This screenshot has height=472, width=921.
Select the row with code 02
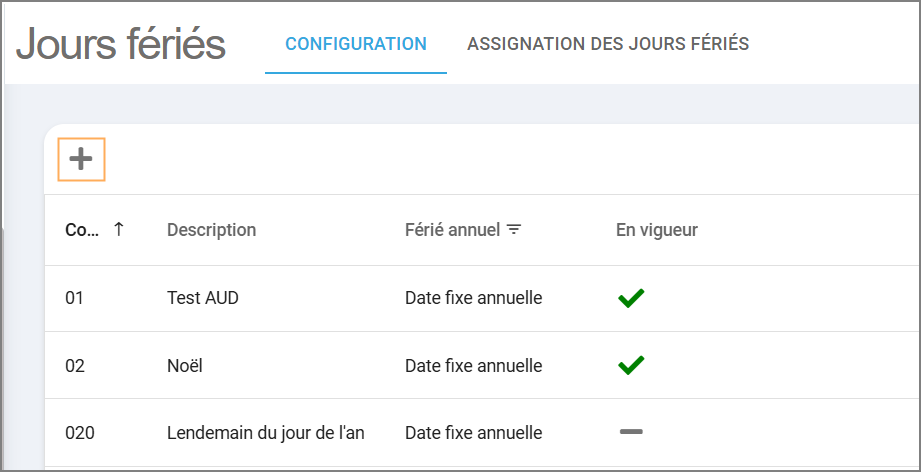tap(75, 365)
